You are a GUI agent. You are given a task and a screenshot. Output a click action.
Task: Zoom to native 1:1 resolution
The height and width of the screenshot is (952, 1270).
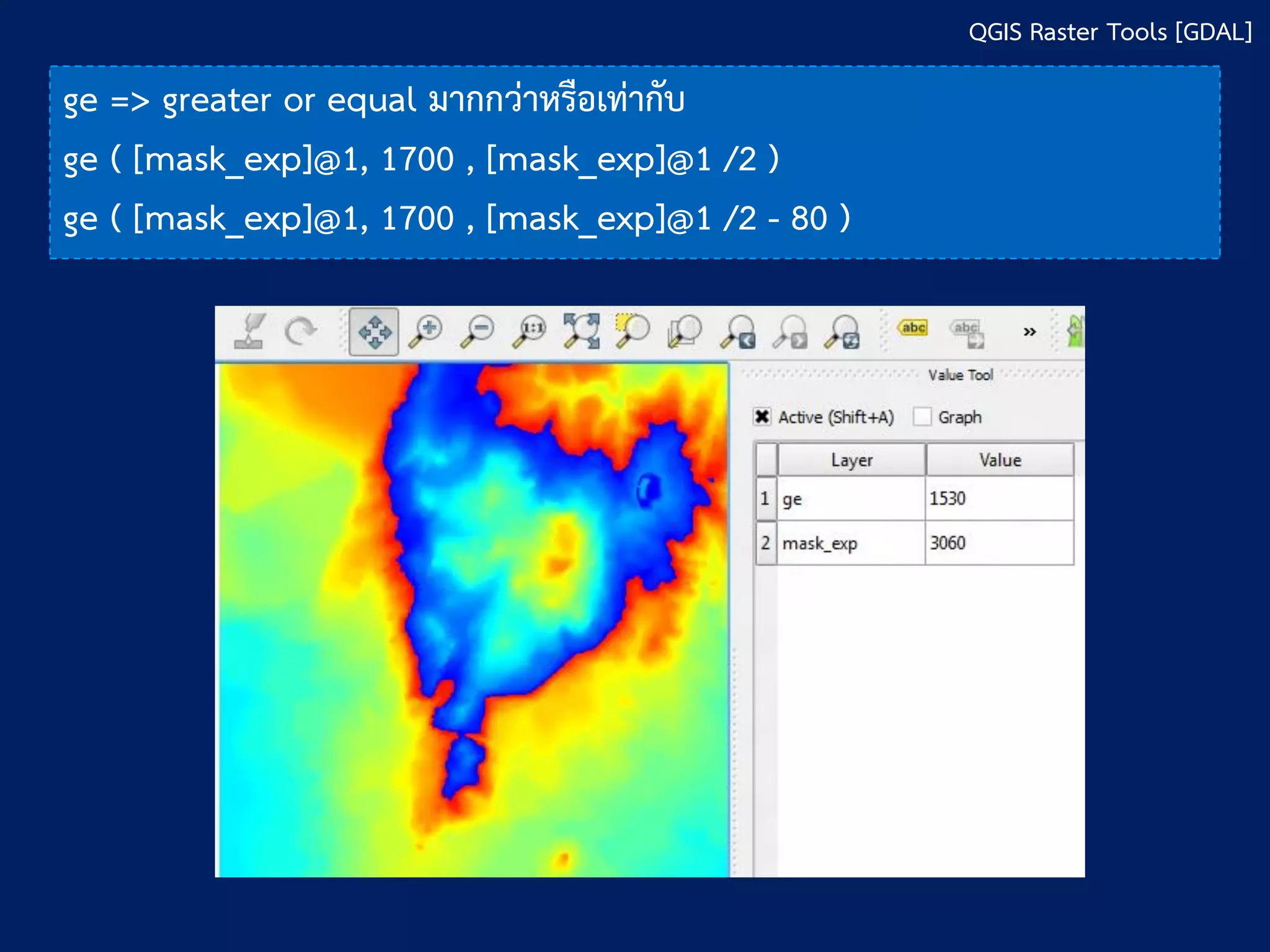point(530,332)
